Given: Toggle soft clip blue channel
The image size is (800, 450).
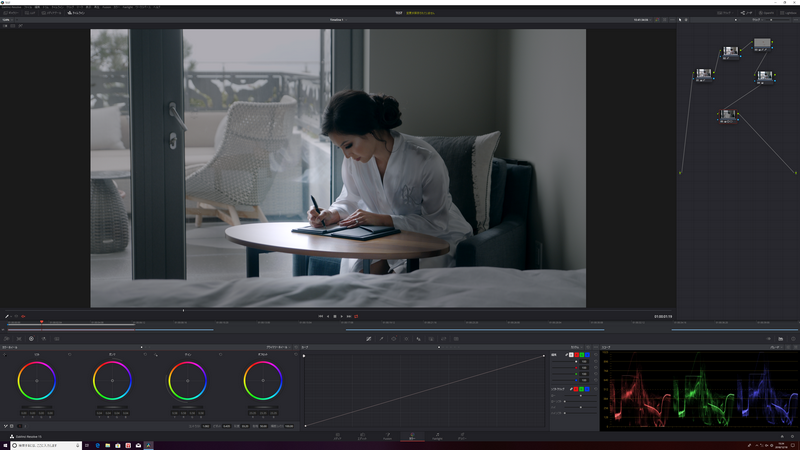Looking at the screenshot, I should pyautogui.click(x=587, y=389).
